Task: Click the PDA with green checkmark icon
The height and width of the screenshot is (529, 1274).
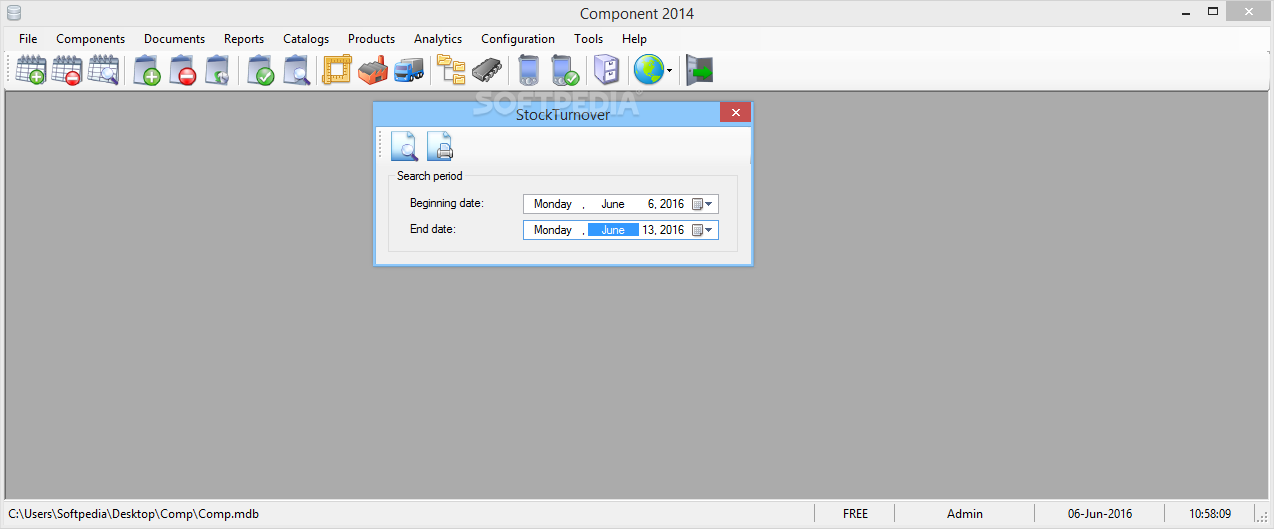Action: tap(565, 71)
